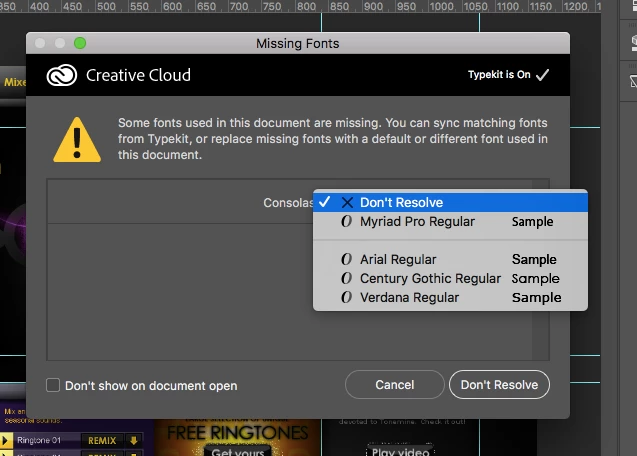This screenshot has width=637, height=456.
Task: Toggle the Typekit is On indicator
Action: tap(508, 75)
